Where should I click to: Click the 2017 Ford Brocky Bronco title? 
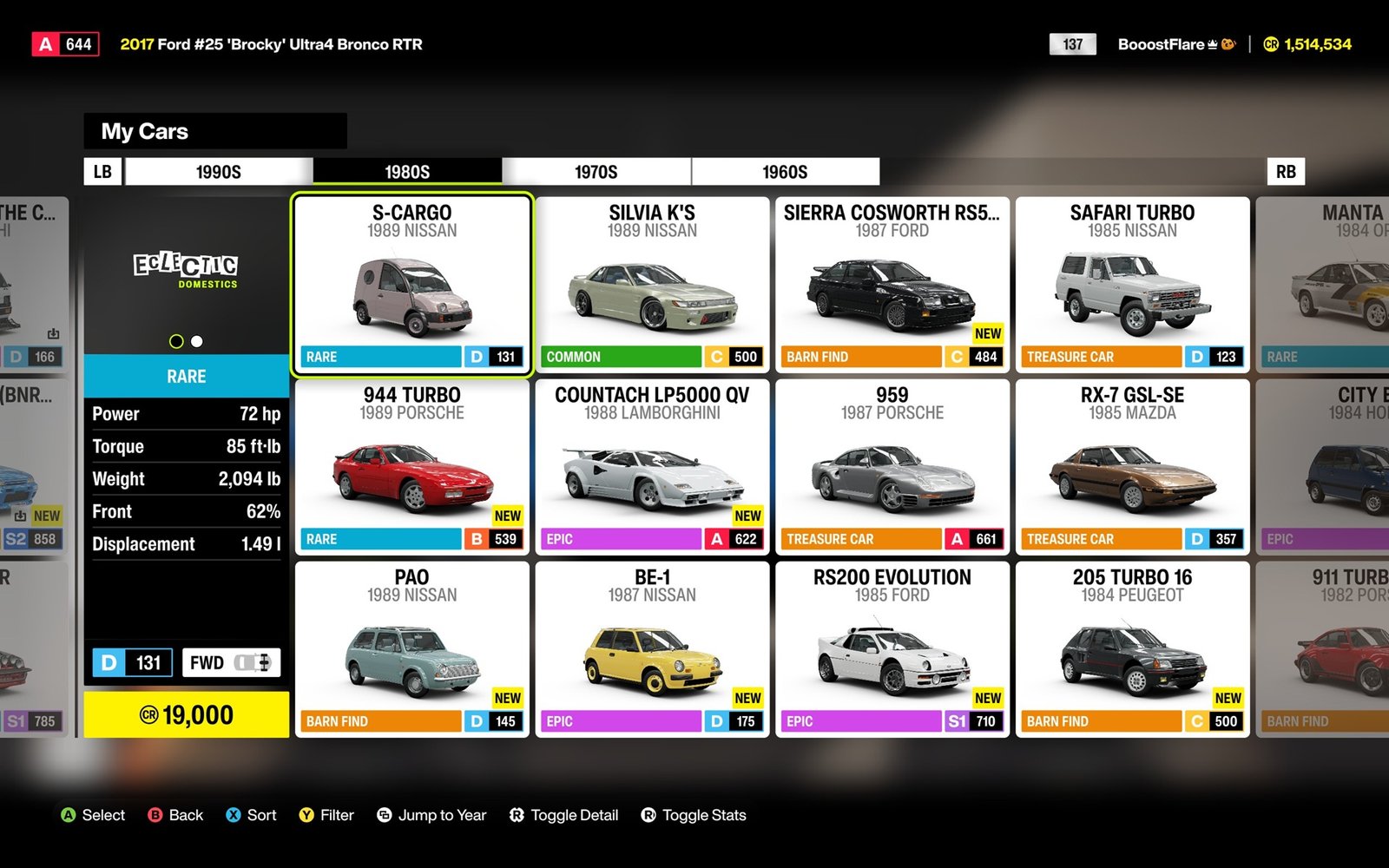tap(271, 44)
